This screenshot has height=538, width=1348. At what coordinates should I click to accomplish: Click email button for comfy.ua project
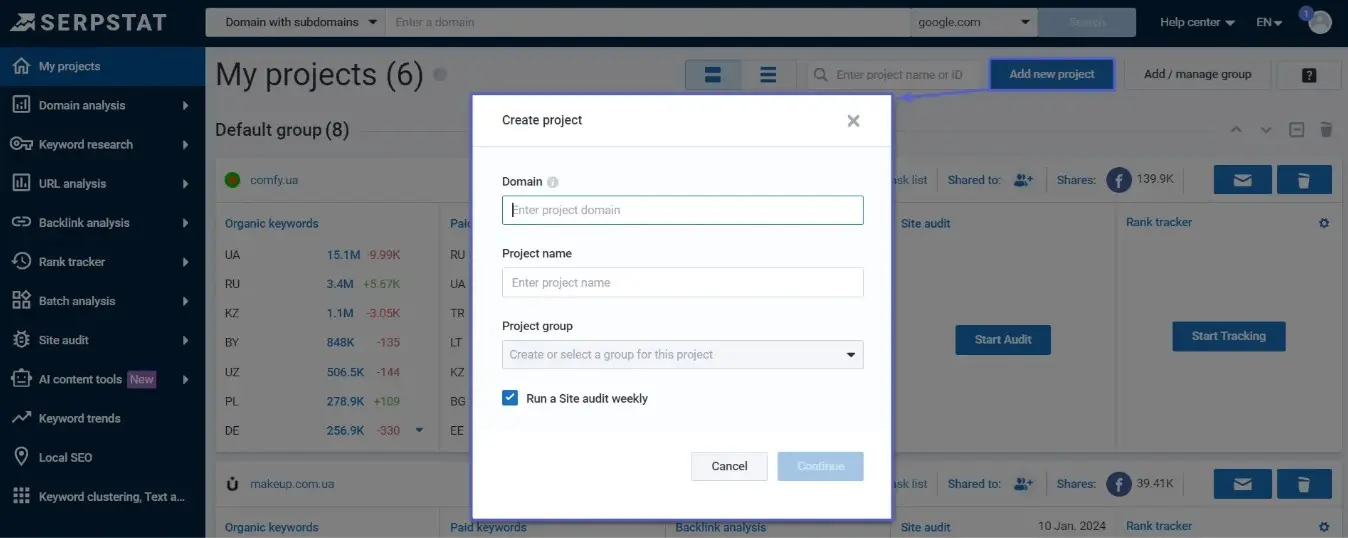(1243, 180)
